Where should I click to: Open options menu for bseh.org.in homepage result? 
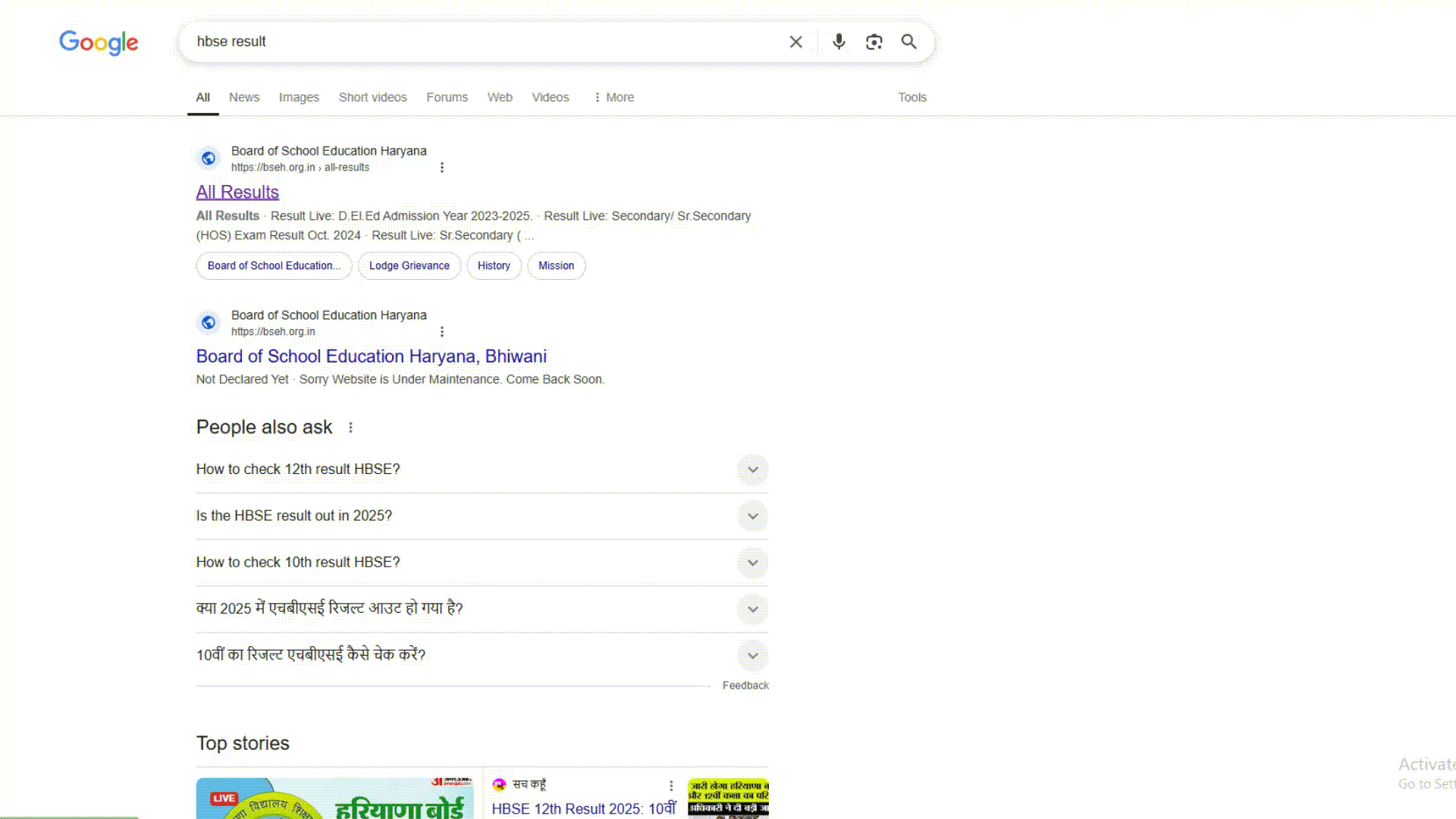(442, 332)
